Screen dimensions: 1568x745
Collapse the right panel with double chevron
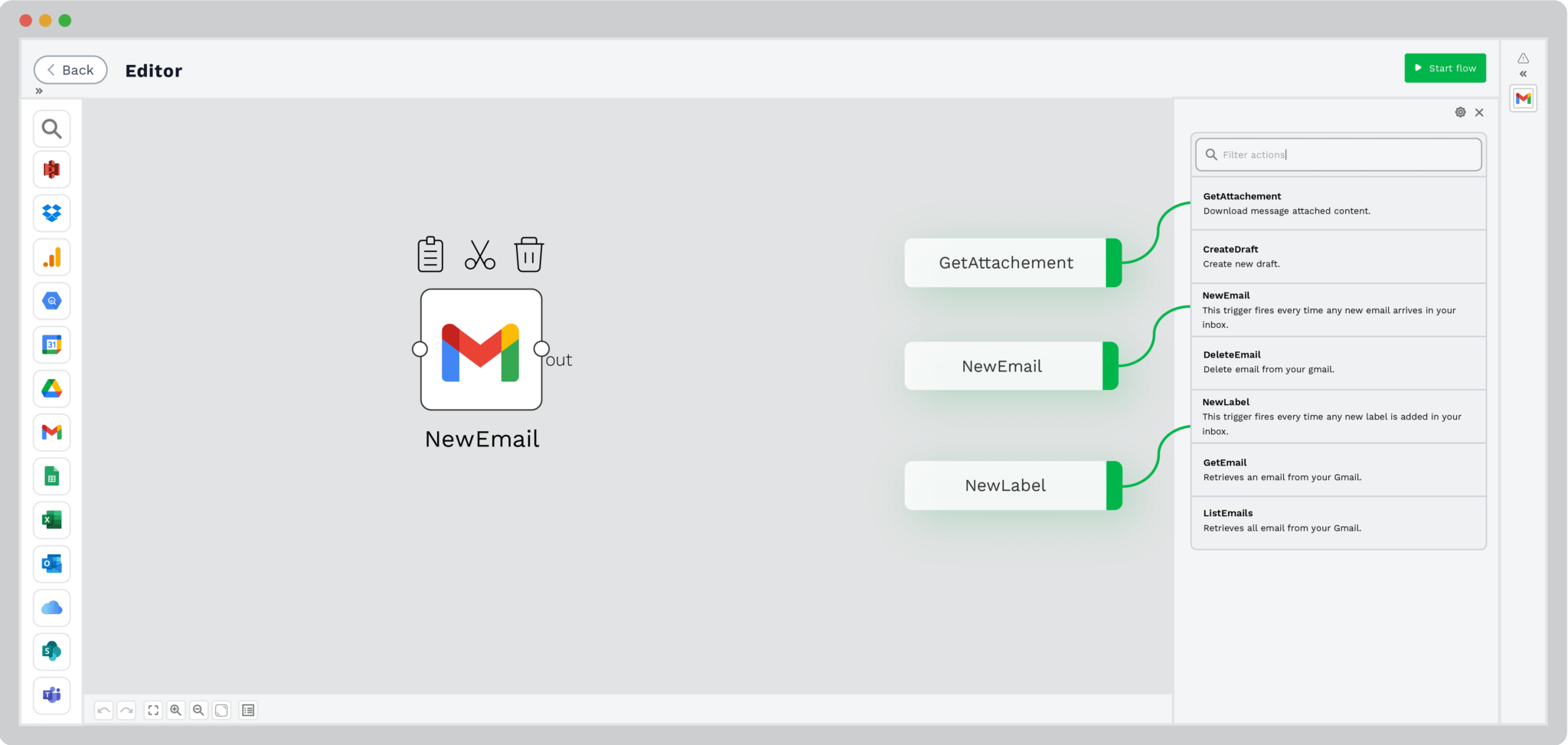pyautogui.click(x=1523, y=74)
